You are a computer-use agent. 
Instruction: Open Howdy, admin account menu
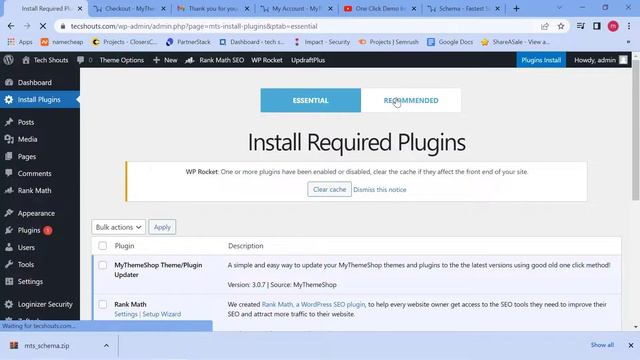pyautogui.click(x=600, y=60)
